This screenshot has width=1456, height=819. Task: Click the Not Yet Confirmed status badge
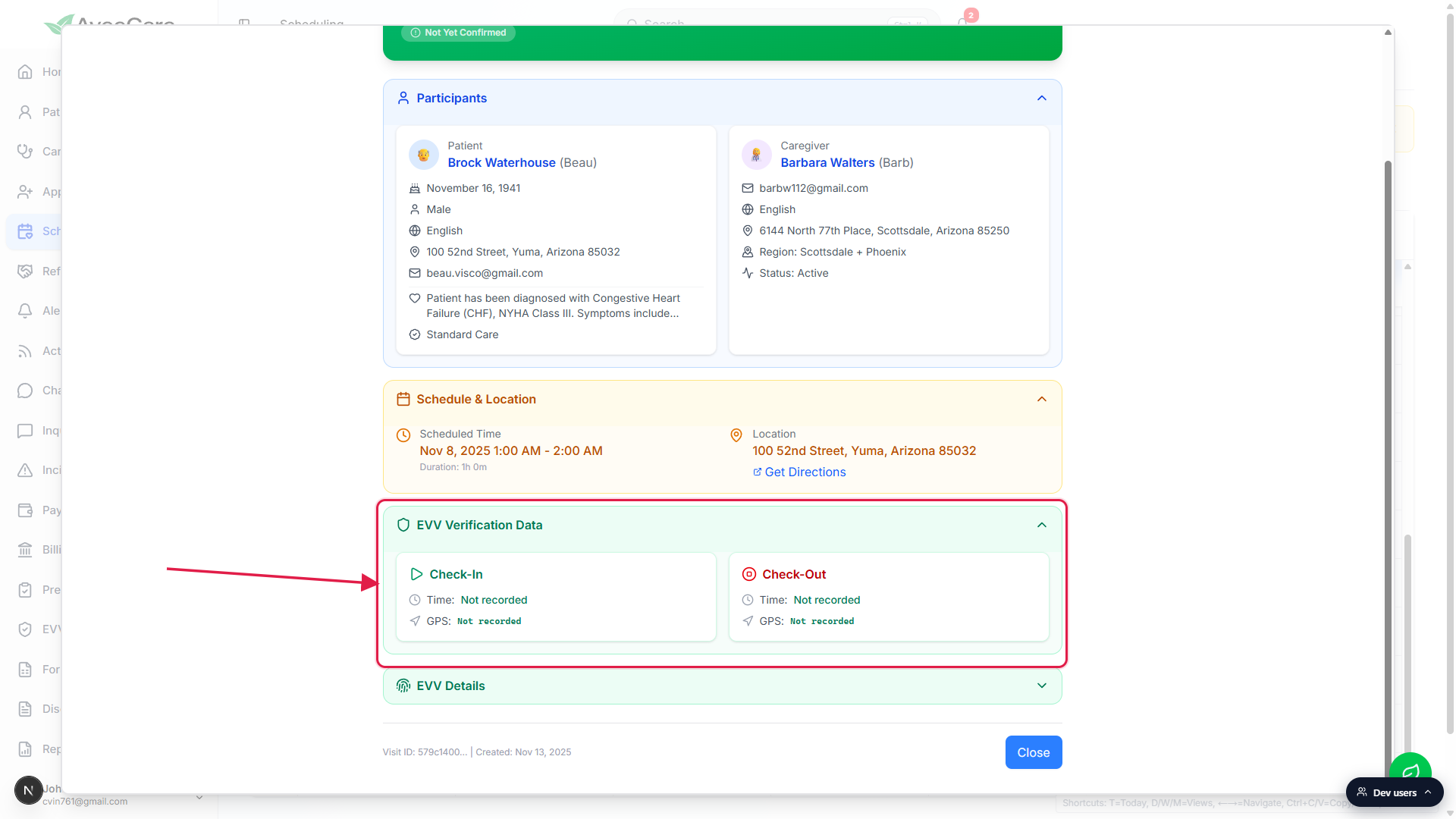(458, 33)
